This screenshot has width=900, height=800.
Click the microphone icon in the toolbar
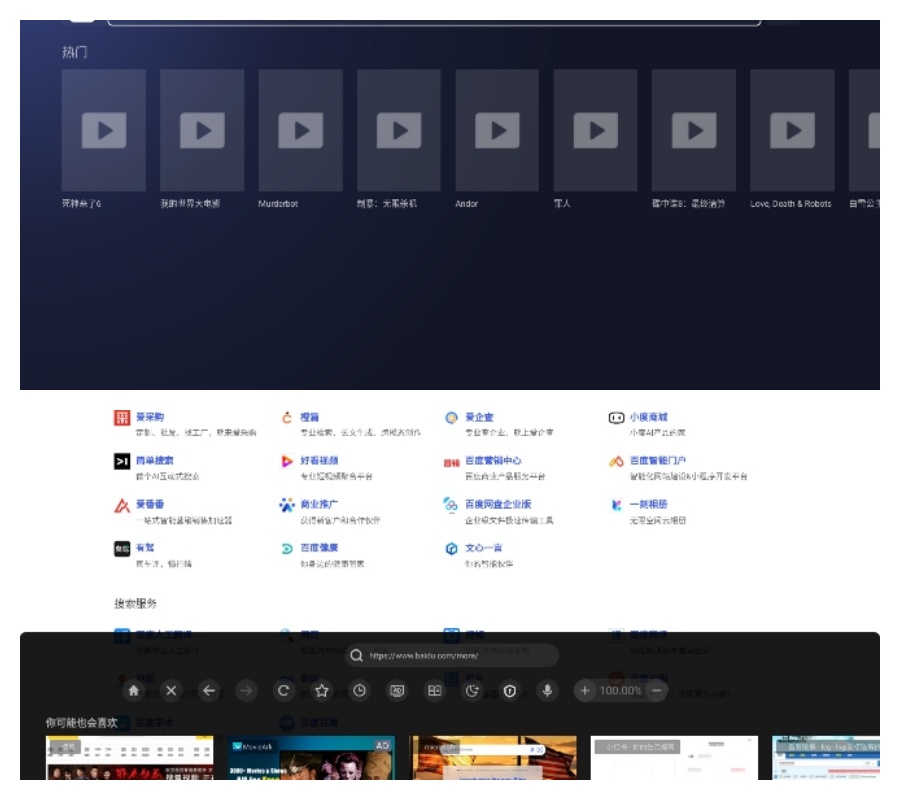[x=548, y=690]
